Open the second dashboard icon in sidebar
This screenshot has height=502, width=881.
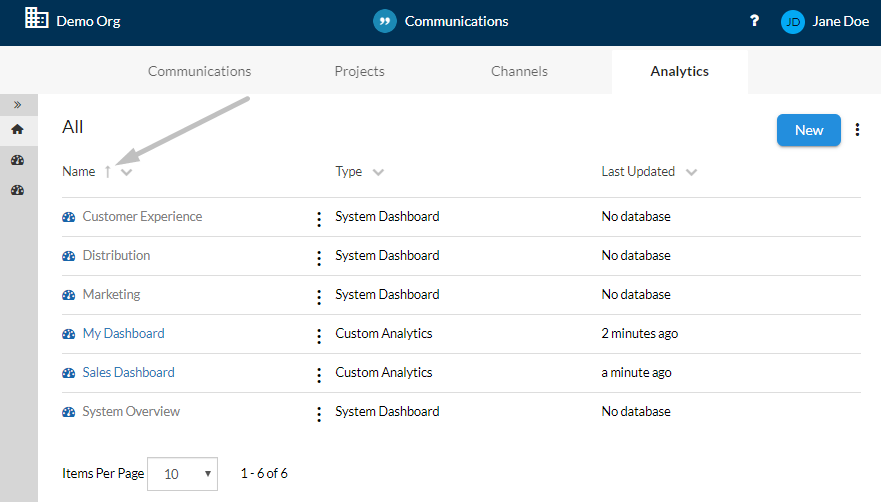pyautogui.click(x=17, y=190)
